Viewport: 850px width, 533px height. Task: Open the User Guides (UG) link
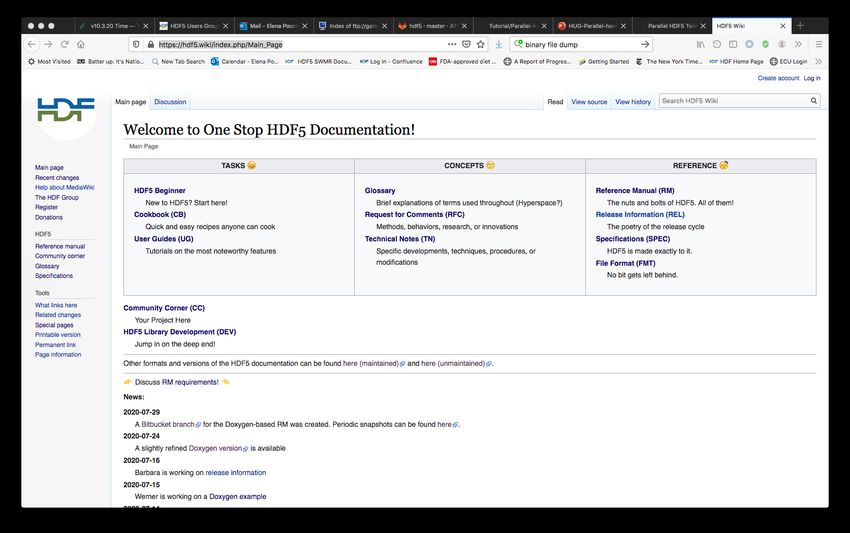[x=163, y=239]
